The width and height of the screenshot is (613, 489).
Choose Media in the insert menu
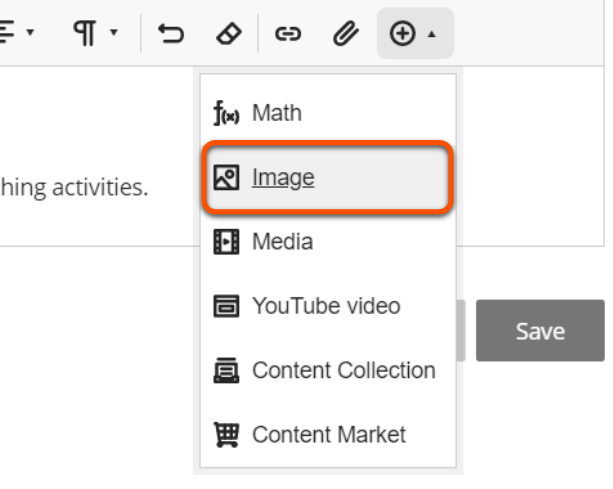282,242
